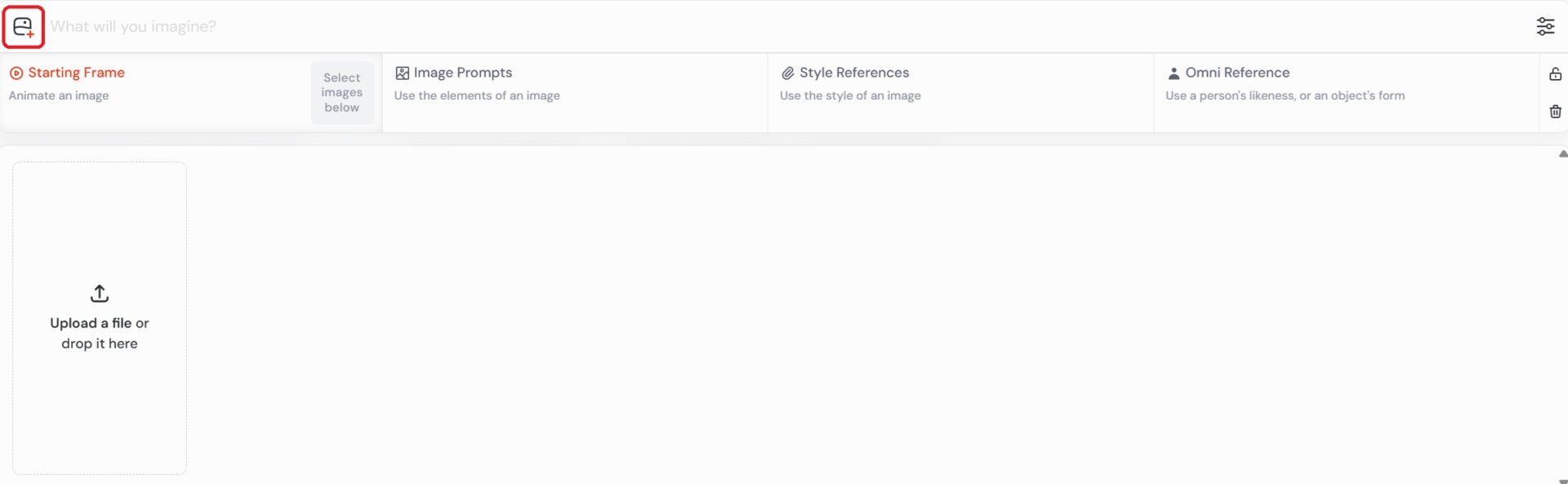Click the Starting Frame play circle icon
Image resolution: width=1568 pixels, height=484 pixels.
[16, 73]
